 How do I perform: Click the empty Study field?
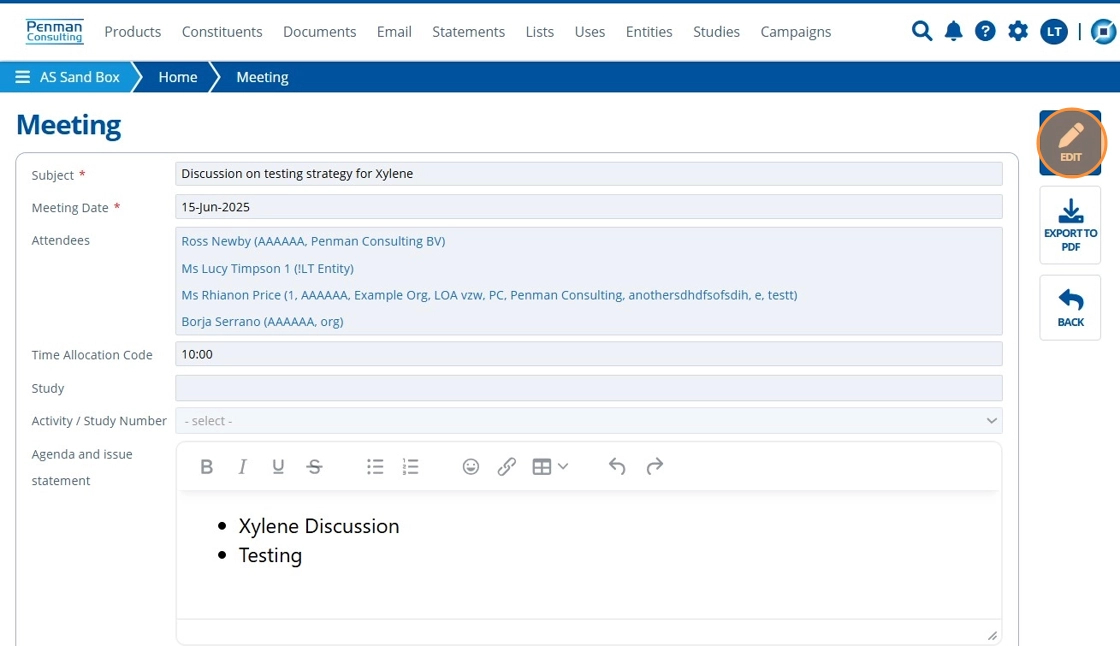tap(589, 388)
